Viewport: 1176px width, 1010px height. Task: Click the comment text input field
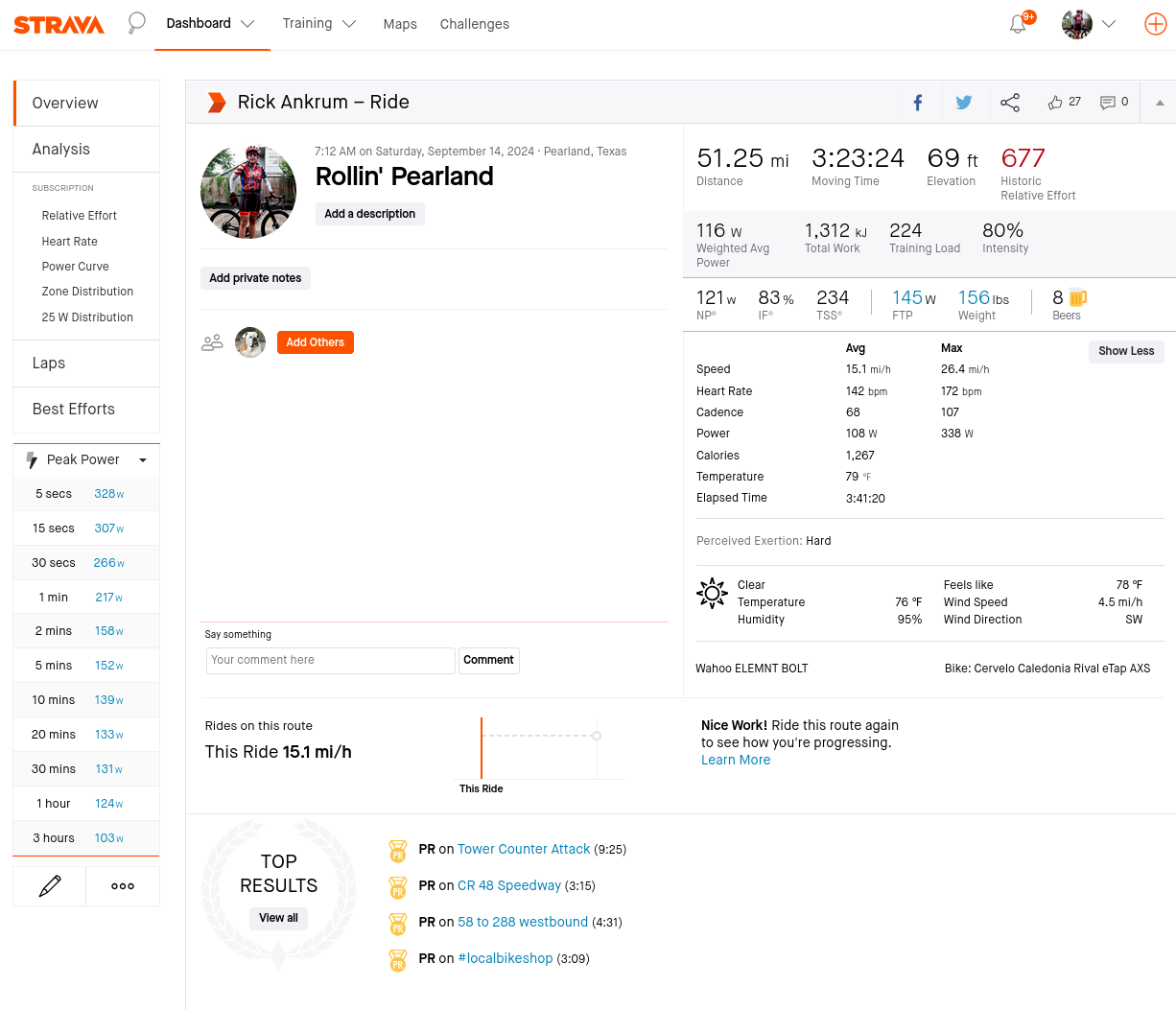tap(330, 660)
